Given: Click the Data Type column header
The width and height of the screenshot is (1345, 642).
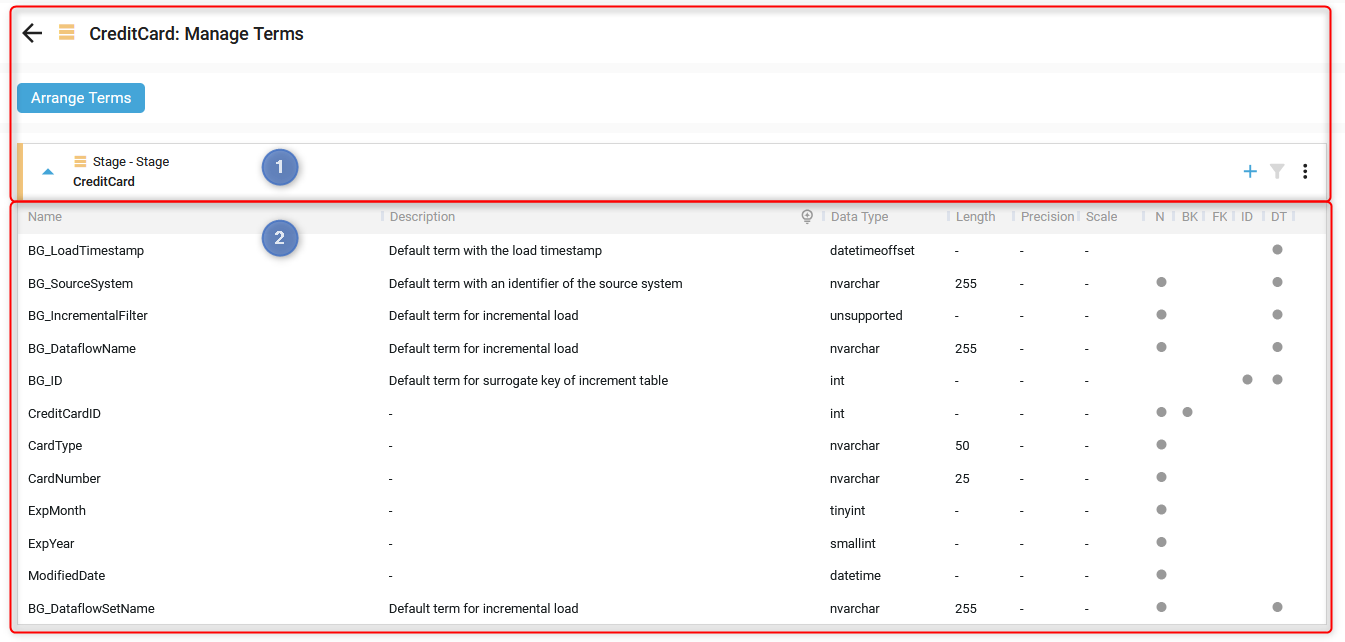Looking at the screenshot, I should coord(859,217).
